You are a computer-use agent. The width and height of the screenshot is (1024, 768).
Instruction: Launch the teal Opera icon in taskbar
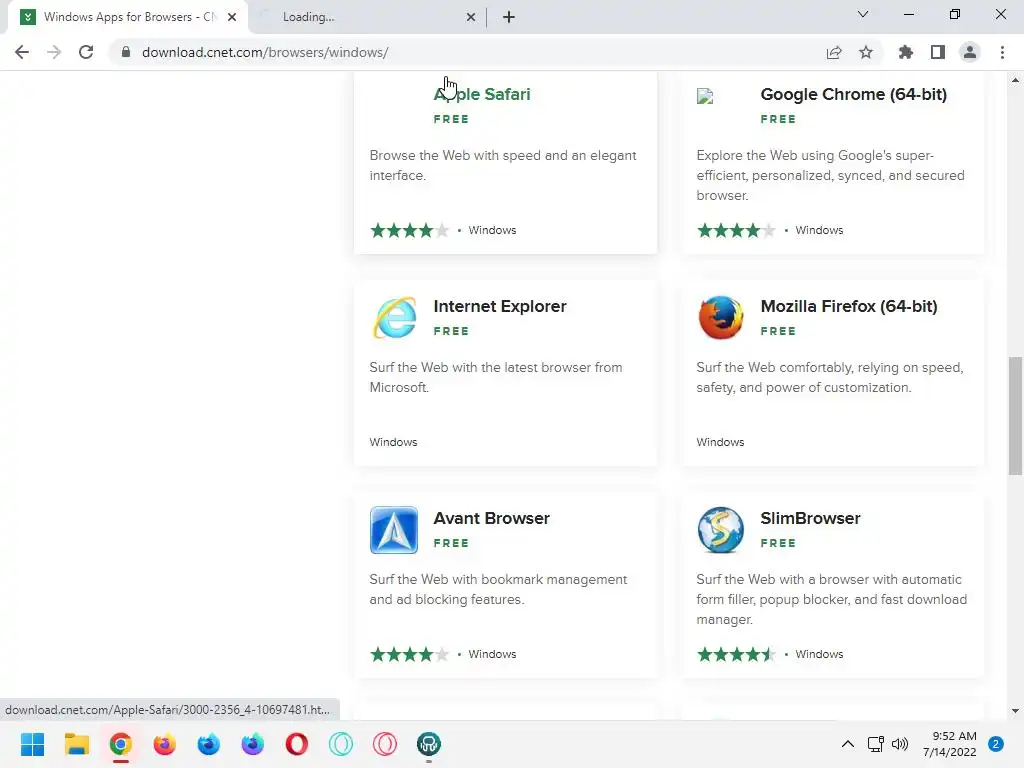pos(341,744)
